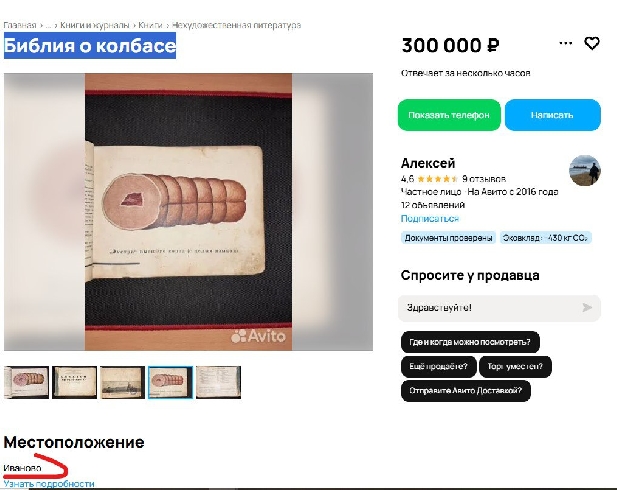Select 'Ещё продаёте?' quick question

(x=438, y=366)
